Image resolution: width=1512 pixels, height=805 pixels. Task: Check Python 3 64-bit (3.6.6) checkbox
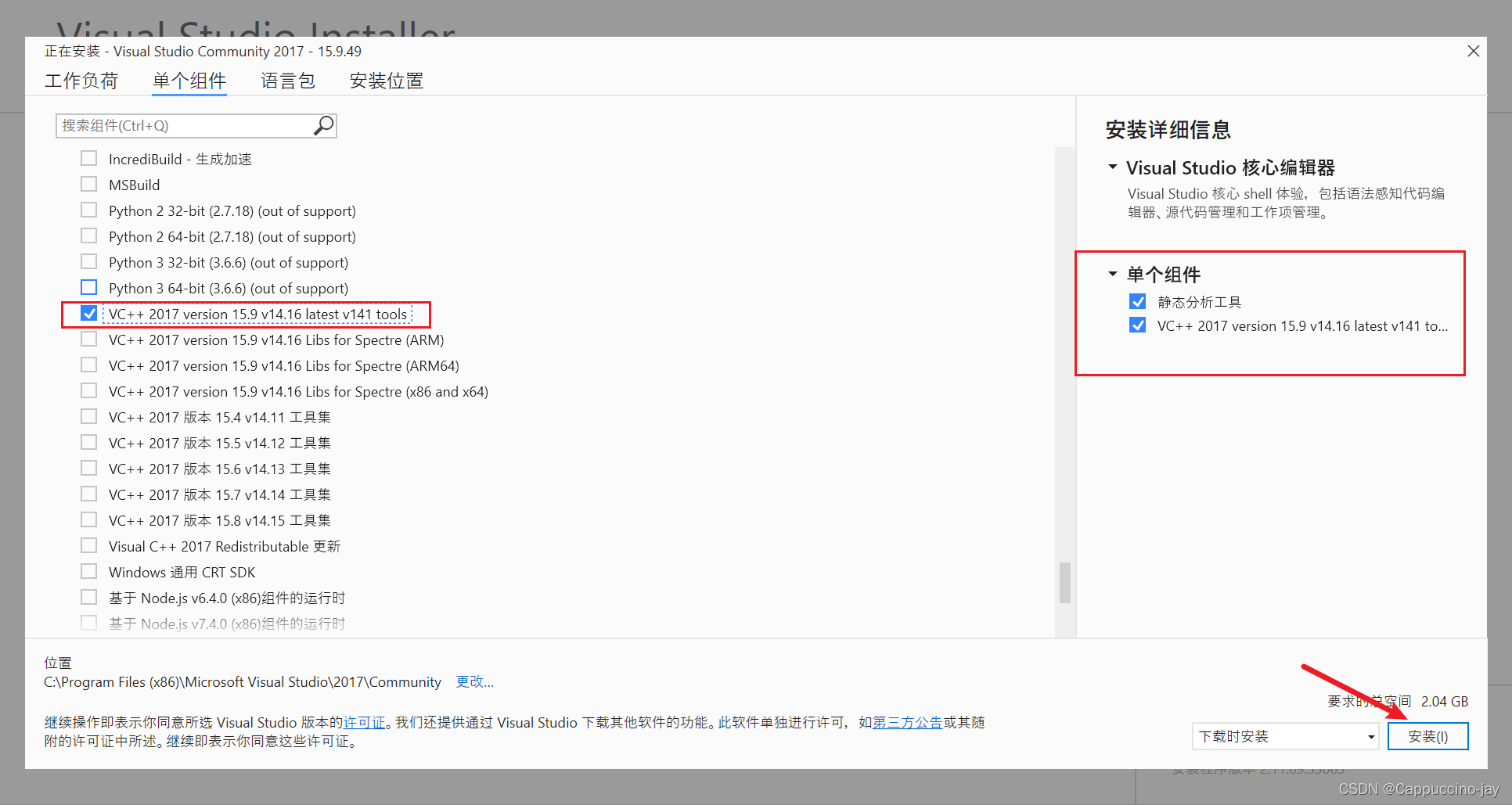point(89,288)
